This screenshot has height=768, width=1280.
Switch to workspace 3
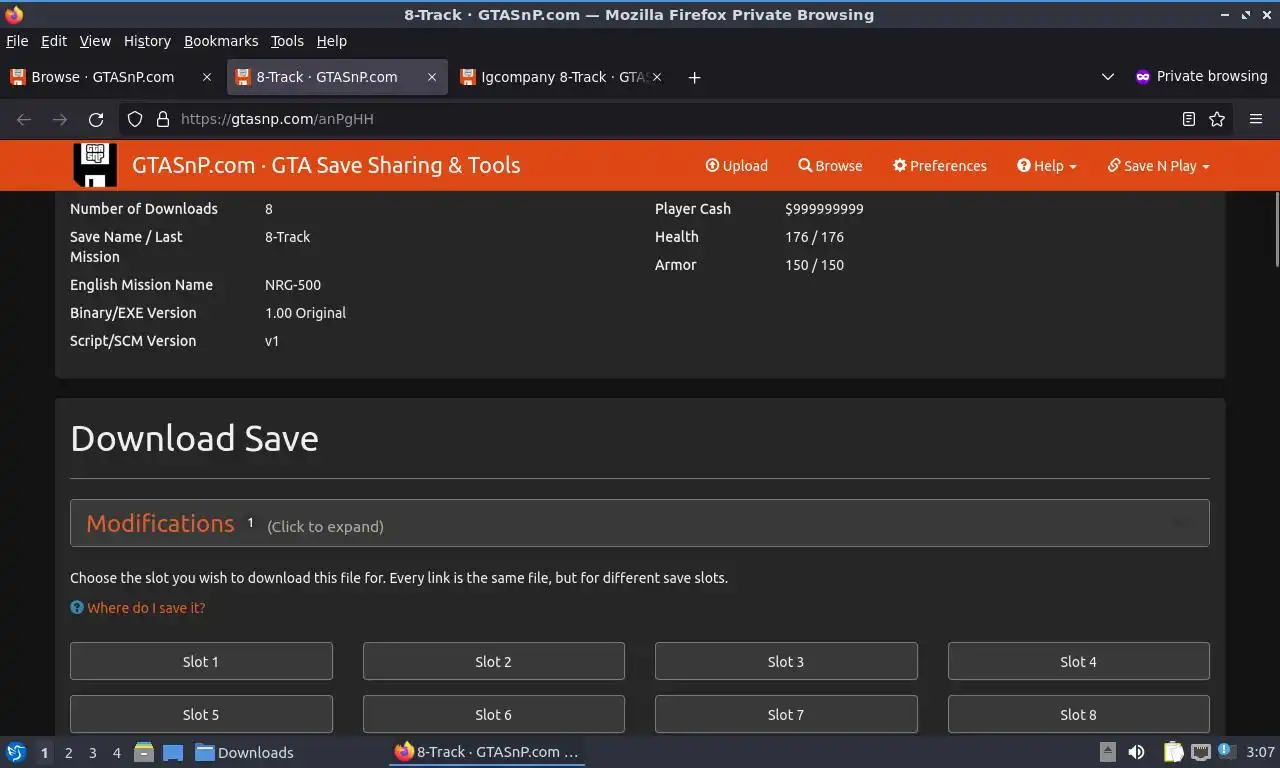92,753
